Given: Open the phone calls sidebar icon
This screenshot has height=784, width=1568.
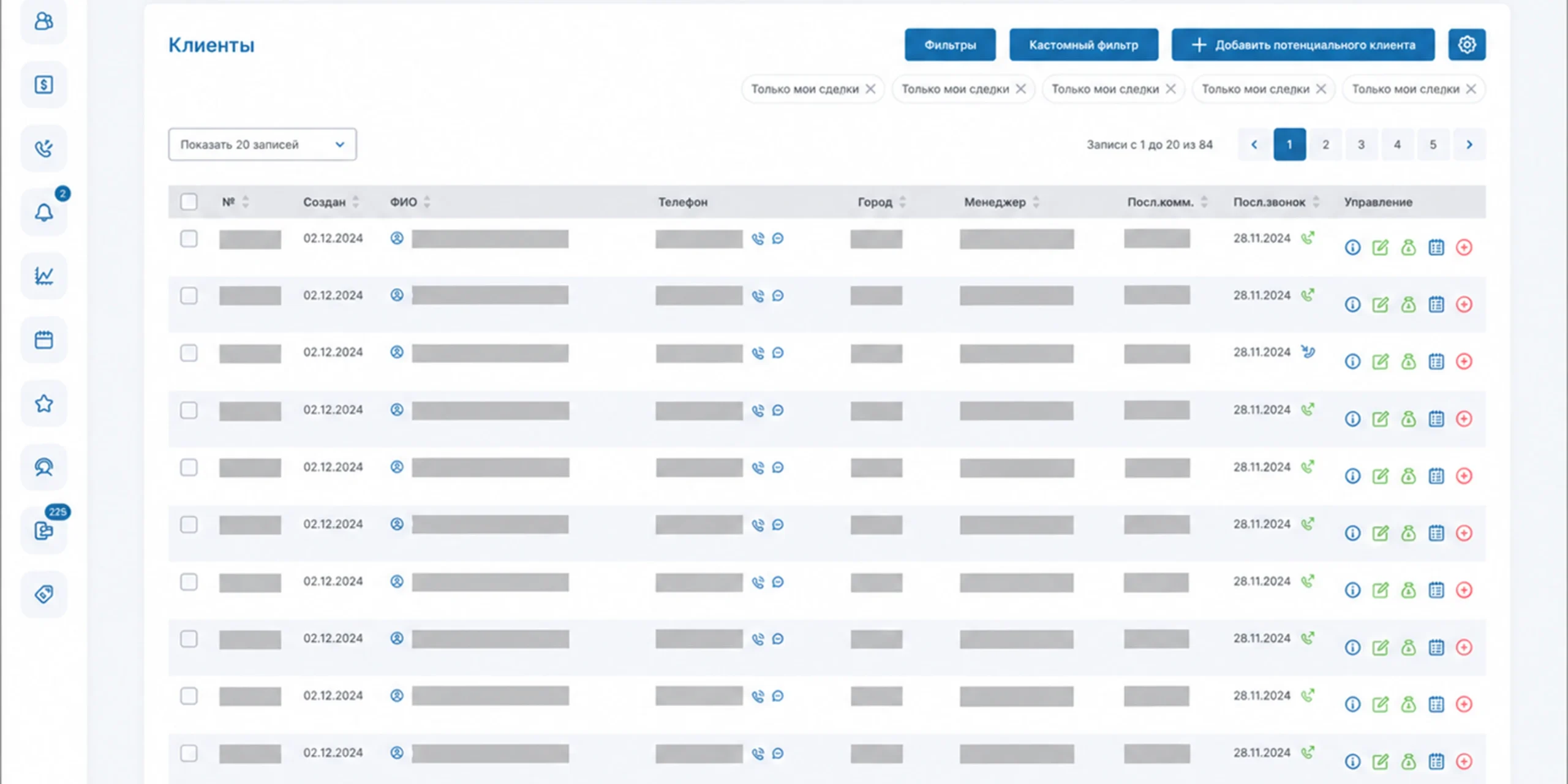Looking at the screenshot, I should 43,148.
